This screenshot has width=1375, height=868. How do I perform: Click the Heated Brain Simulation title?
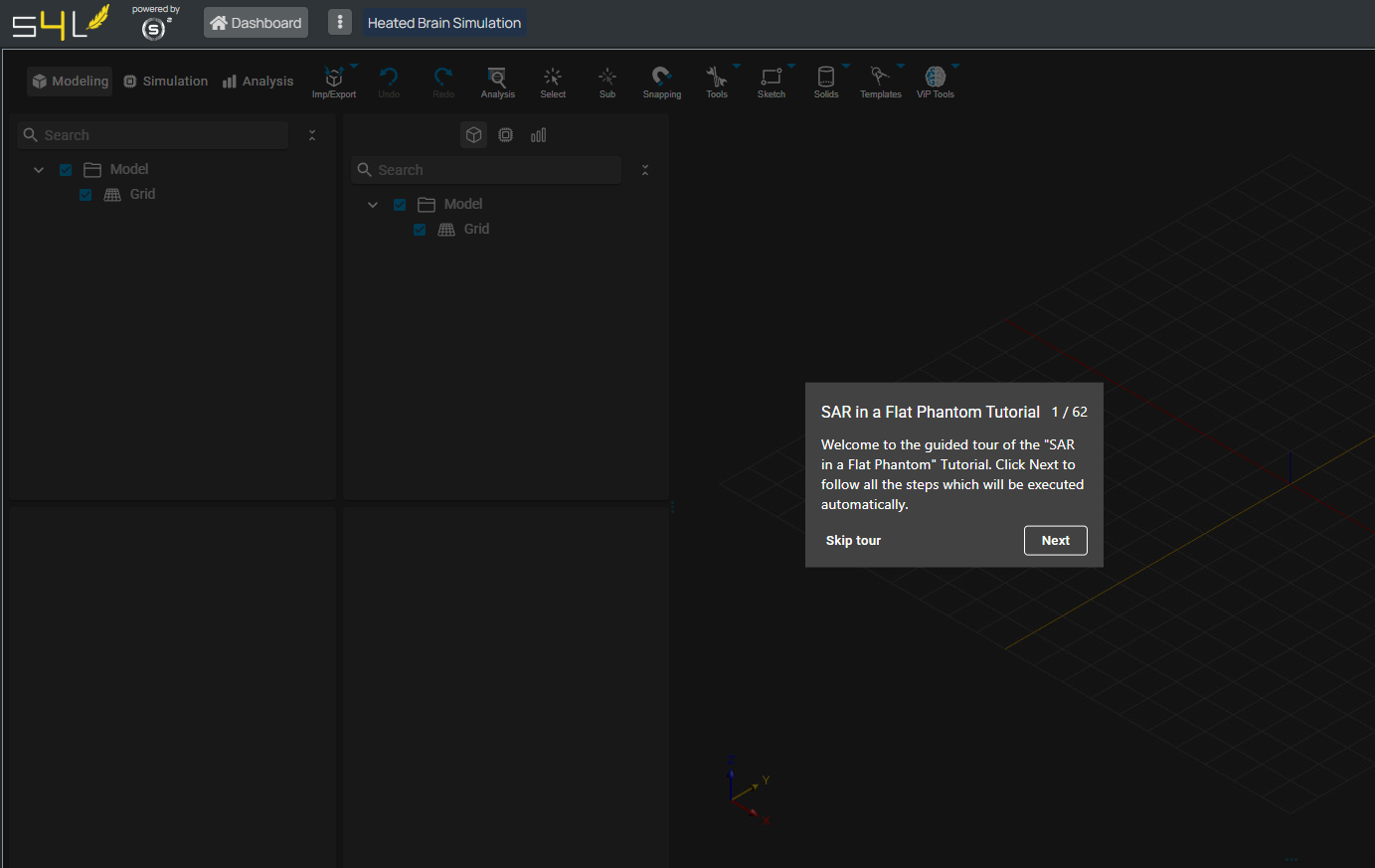(444, 23)
